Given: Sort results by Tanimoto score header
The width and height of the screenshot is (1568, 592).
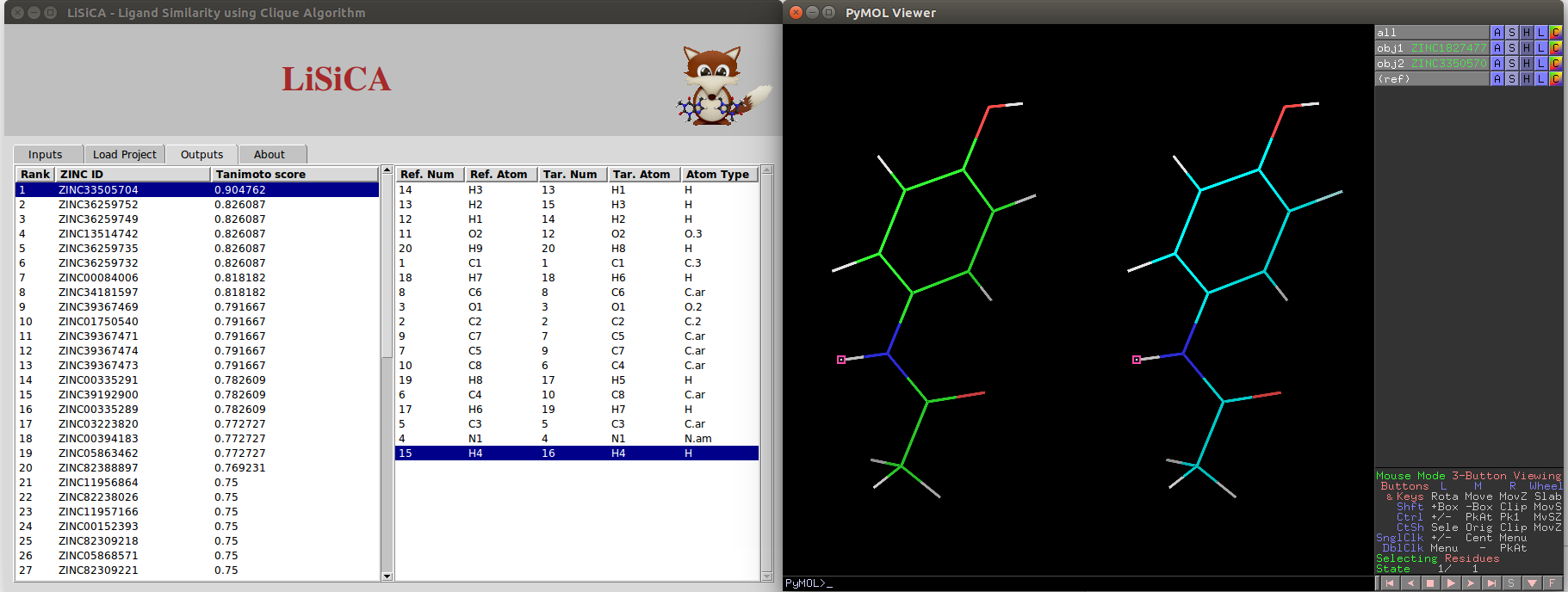Looking at the screenshot, I should 294,175.
